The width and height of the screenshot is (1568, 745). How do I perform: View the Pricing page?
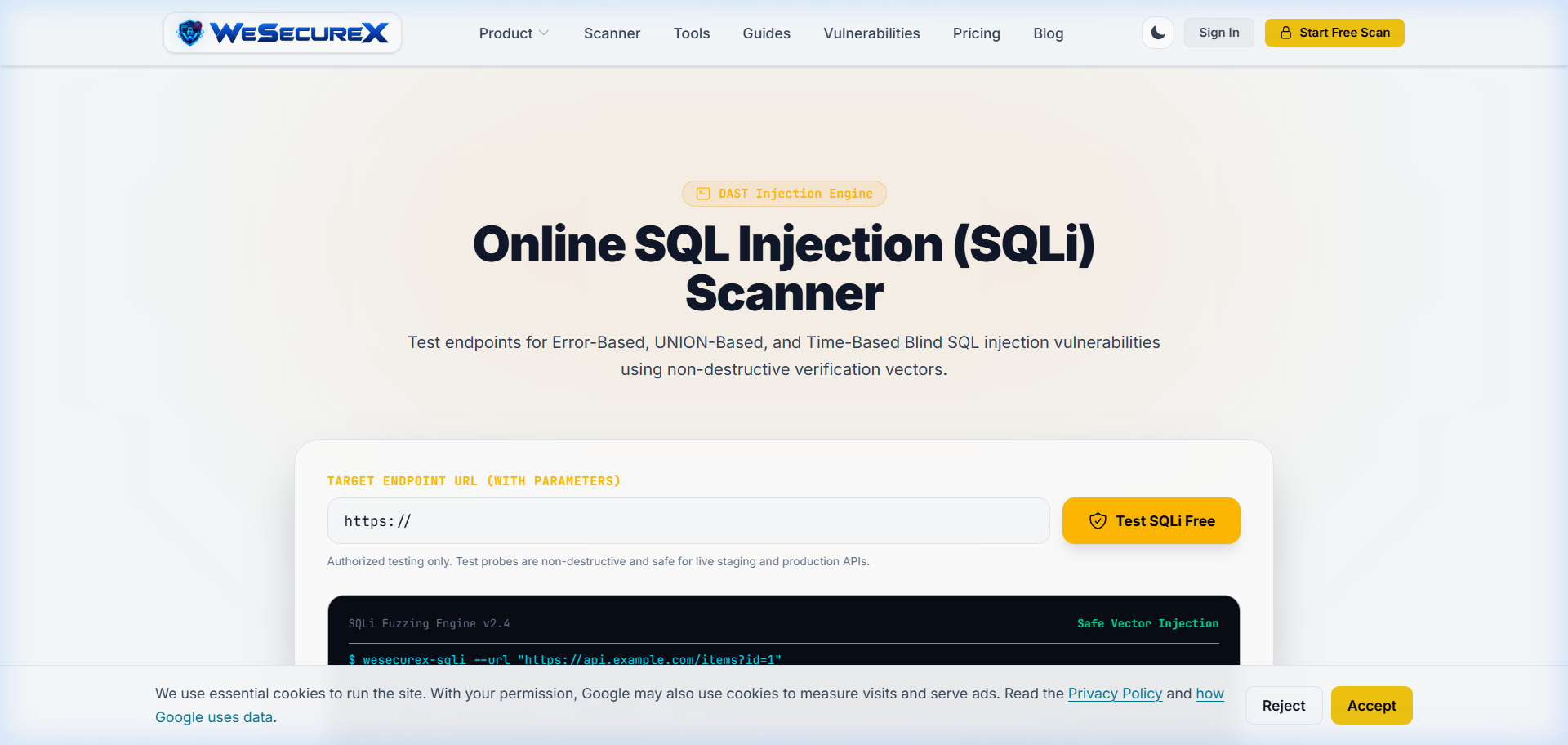tap(976, 33)
